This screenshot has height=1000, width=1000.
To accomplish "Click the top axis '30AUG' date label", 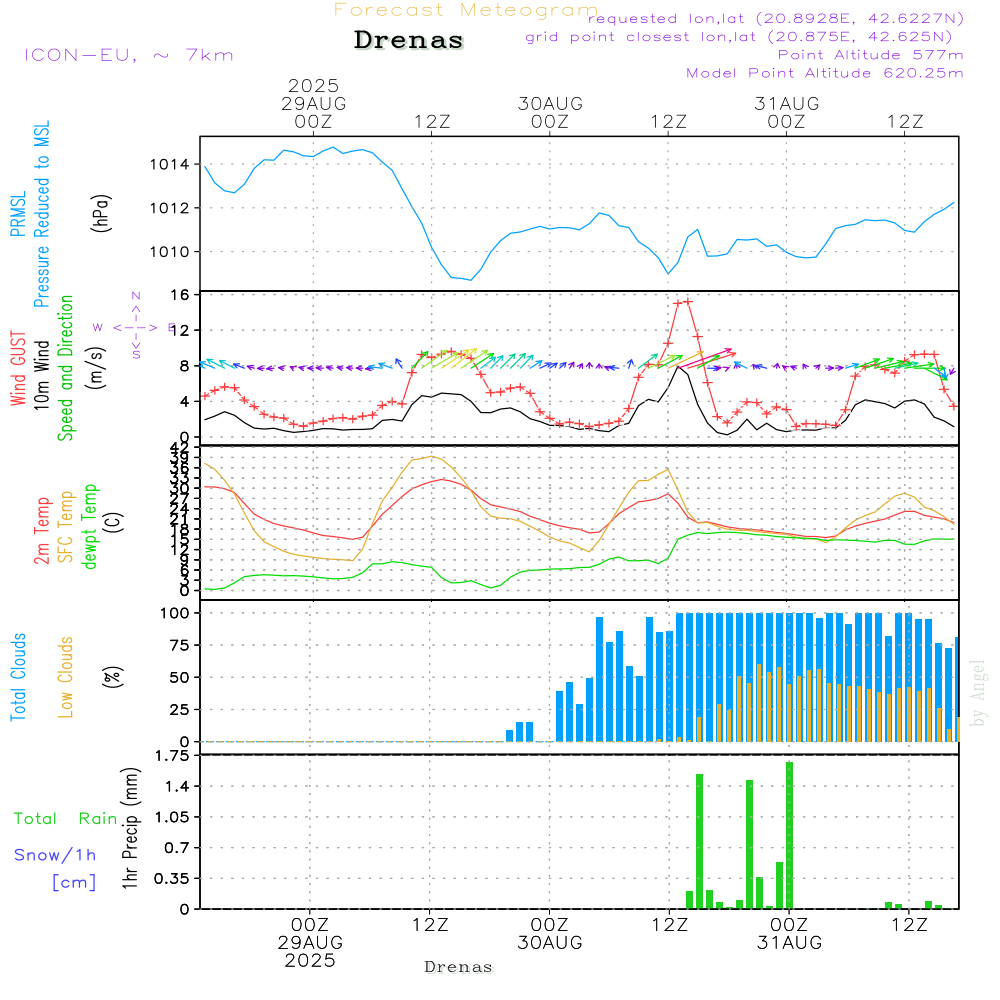I will 550,103.
